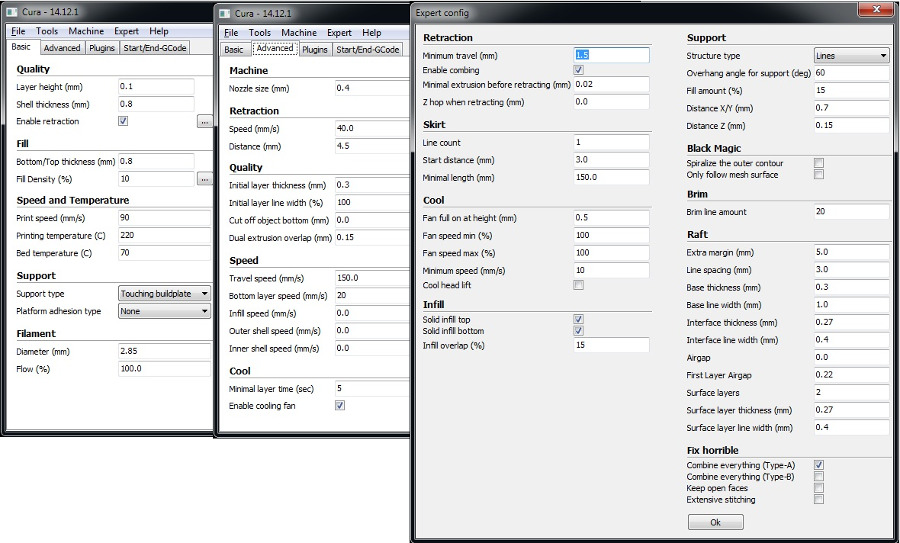This screenshot has width=900, height=543.
Task: Switch to Plugins tab in Basic window
Action: (102, 48)
